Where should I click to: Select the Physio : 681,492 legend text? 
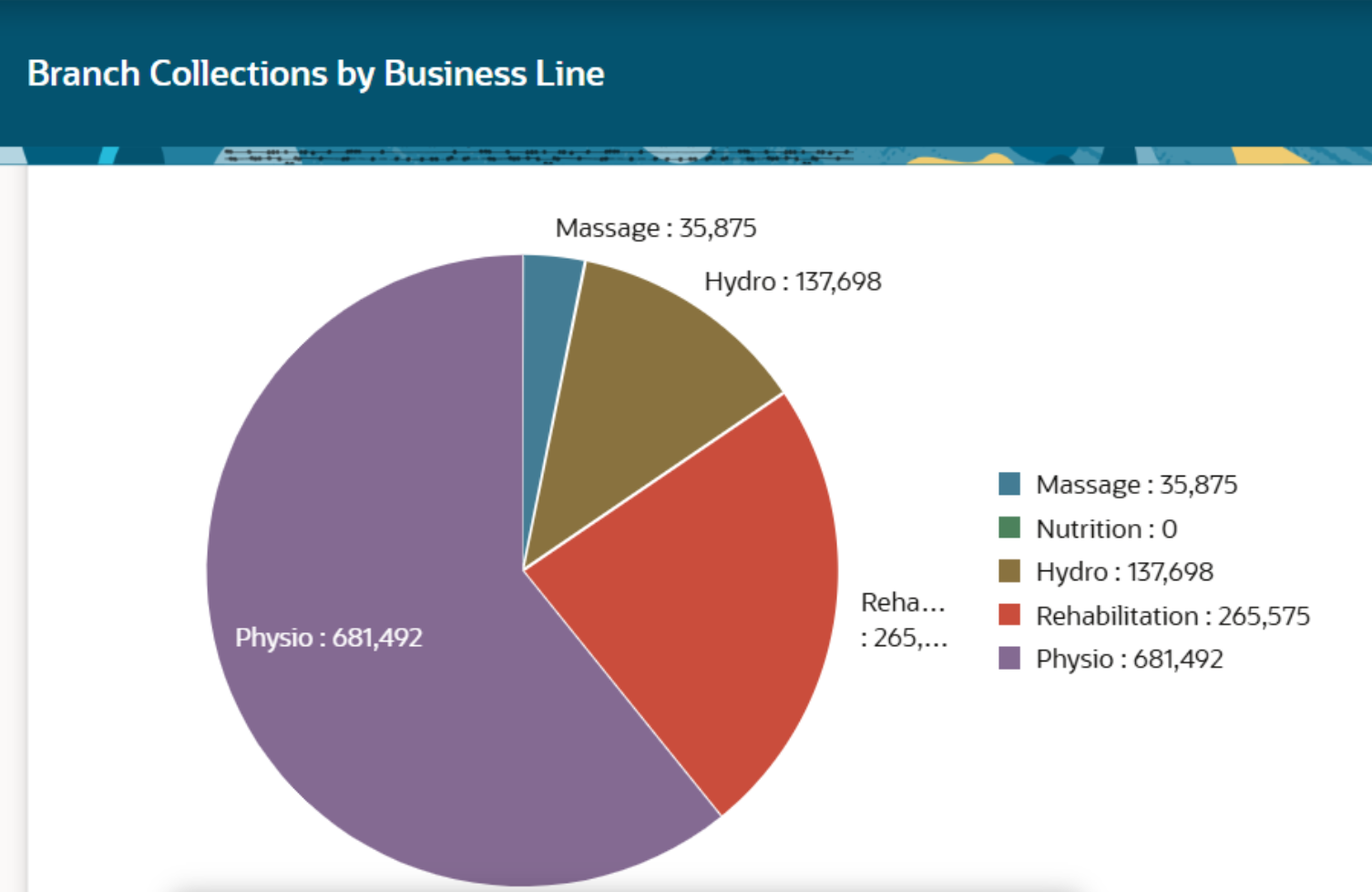click(1129, 660)
